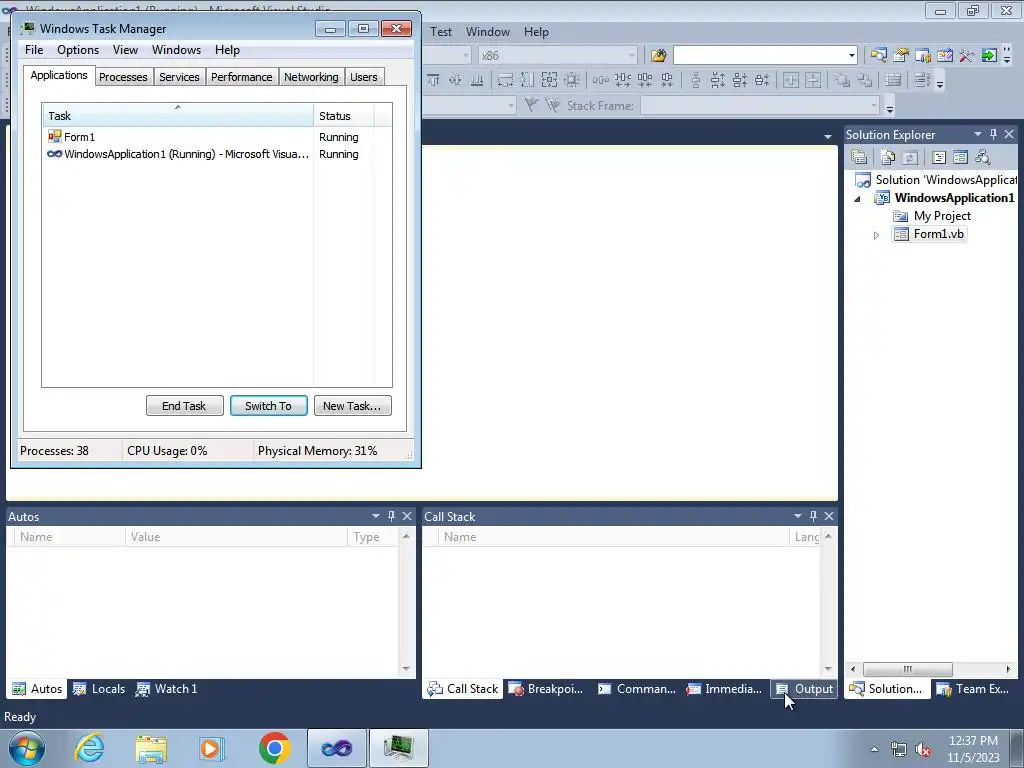Open the Test menu in Visual Studio

[x=441, y=31]
